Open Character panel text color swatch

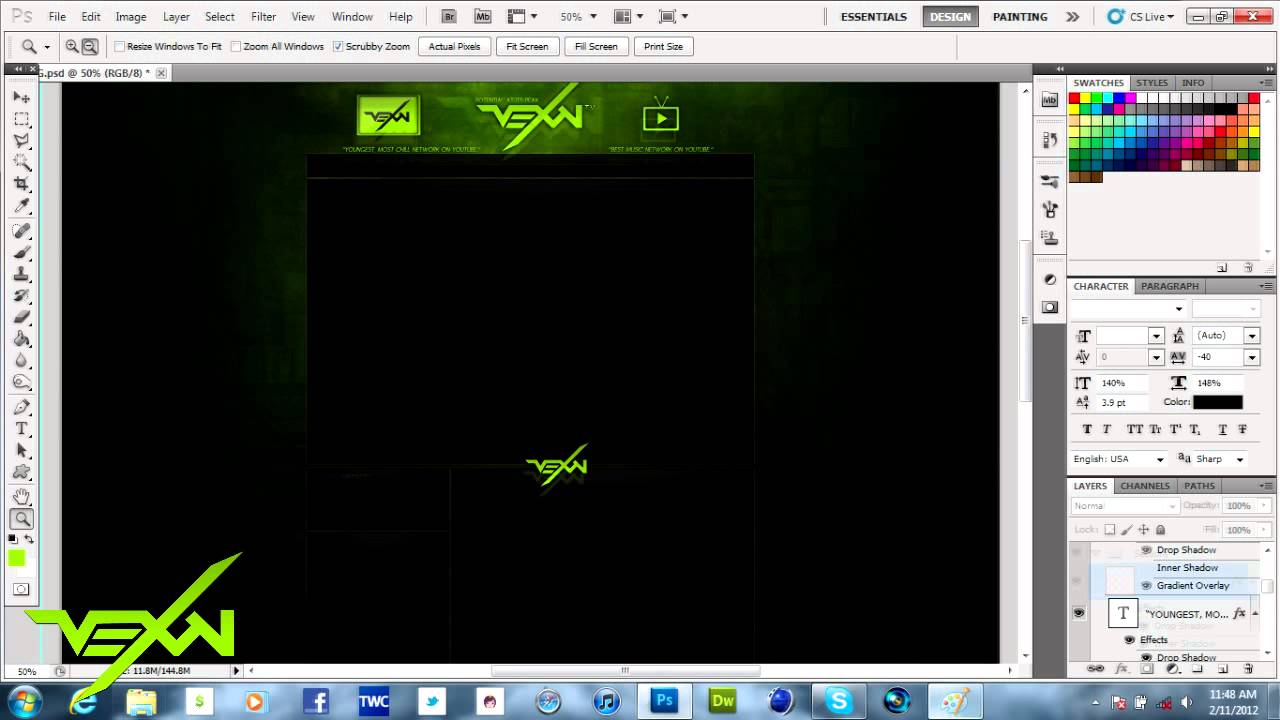[1217, 402]
